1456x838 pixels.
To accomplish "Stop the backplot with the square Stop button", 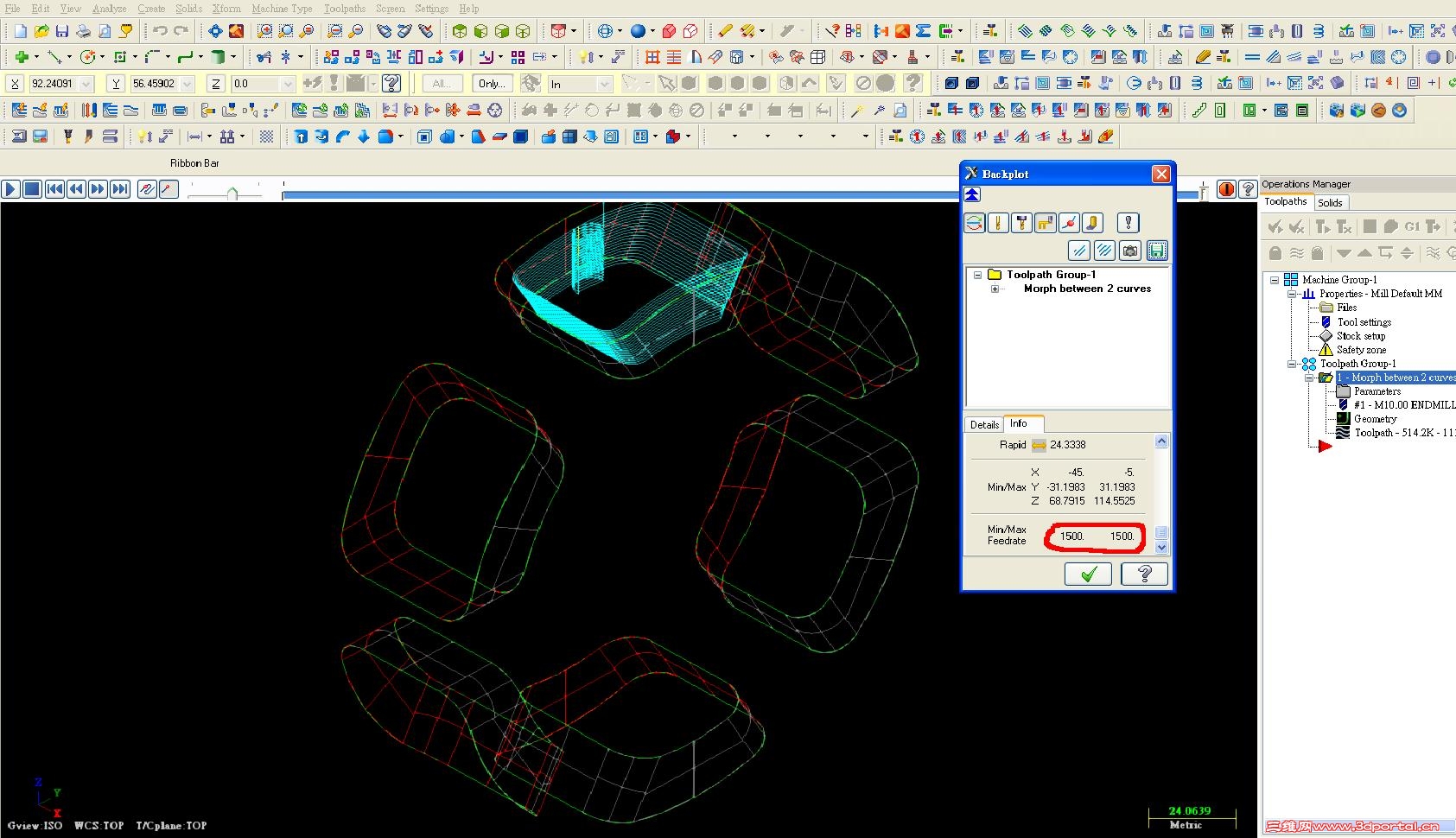I will 32,189.
